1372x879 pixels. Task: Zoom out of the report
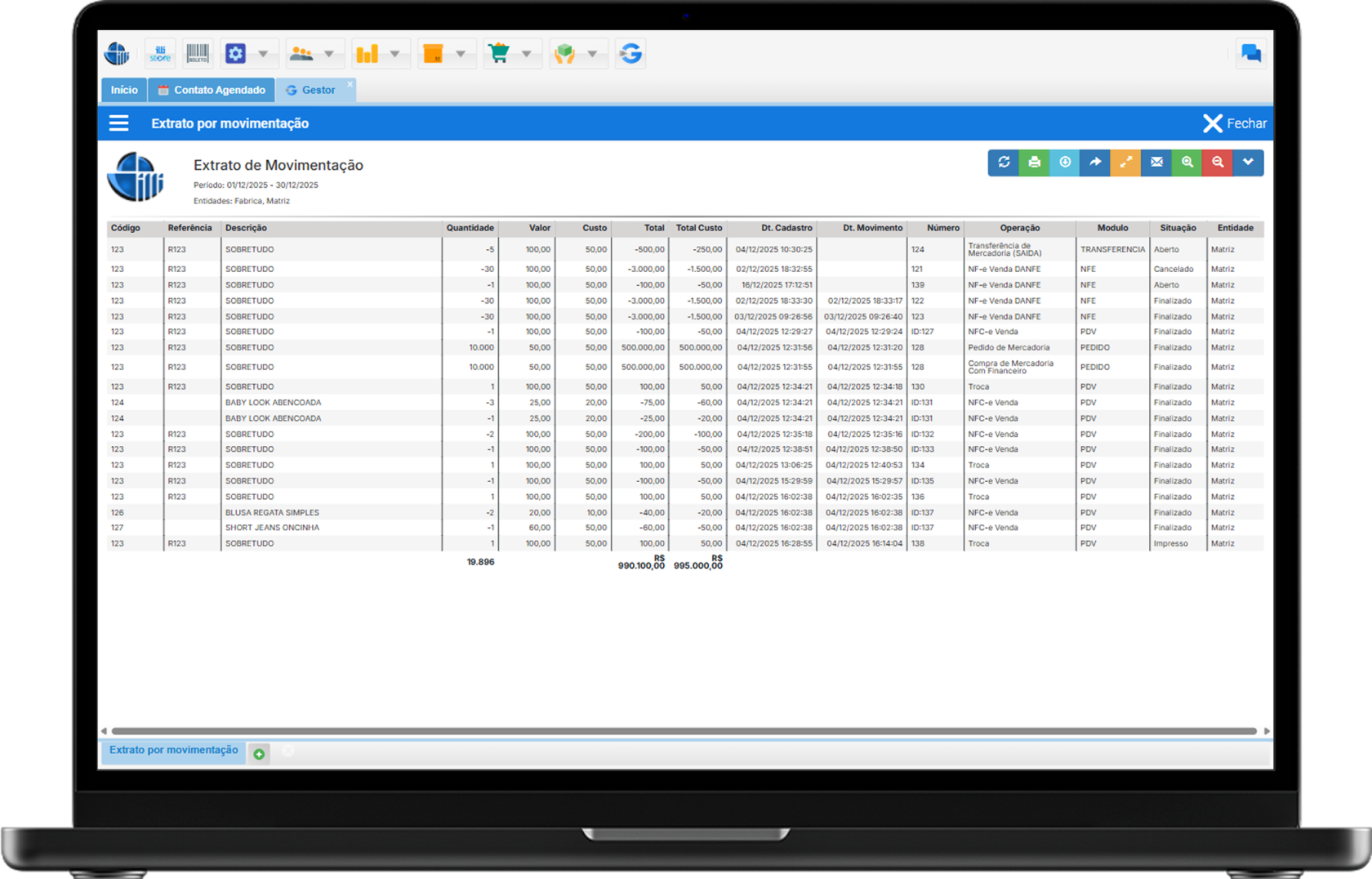[x=1218, y=163]
